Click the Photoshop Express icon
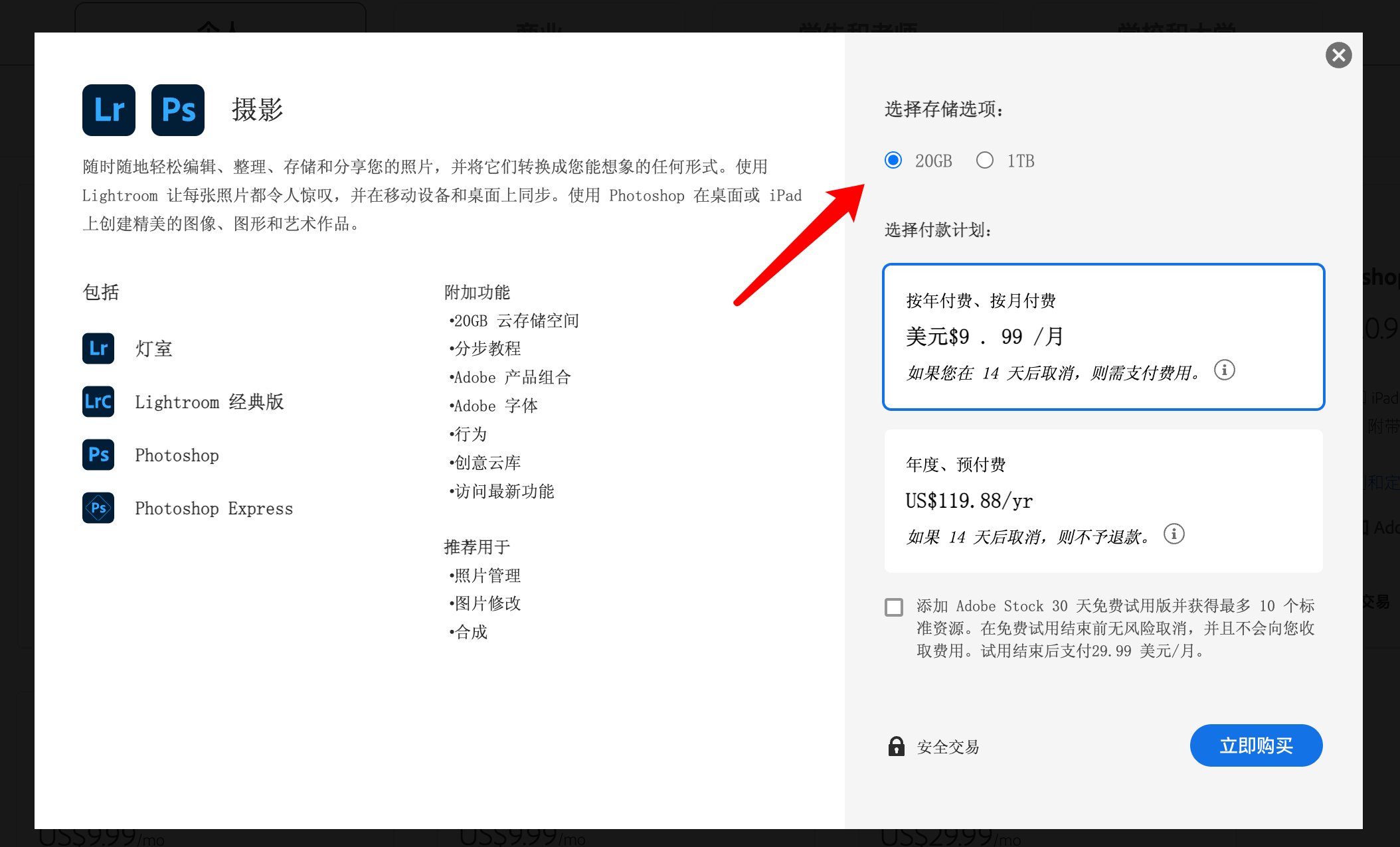Viewport: 1400px width, 847px height. click(x=98, y=508)
